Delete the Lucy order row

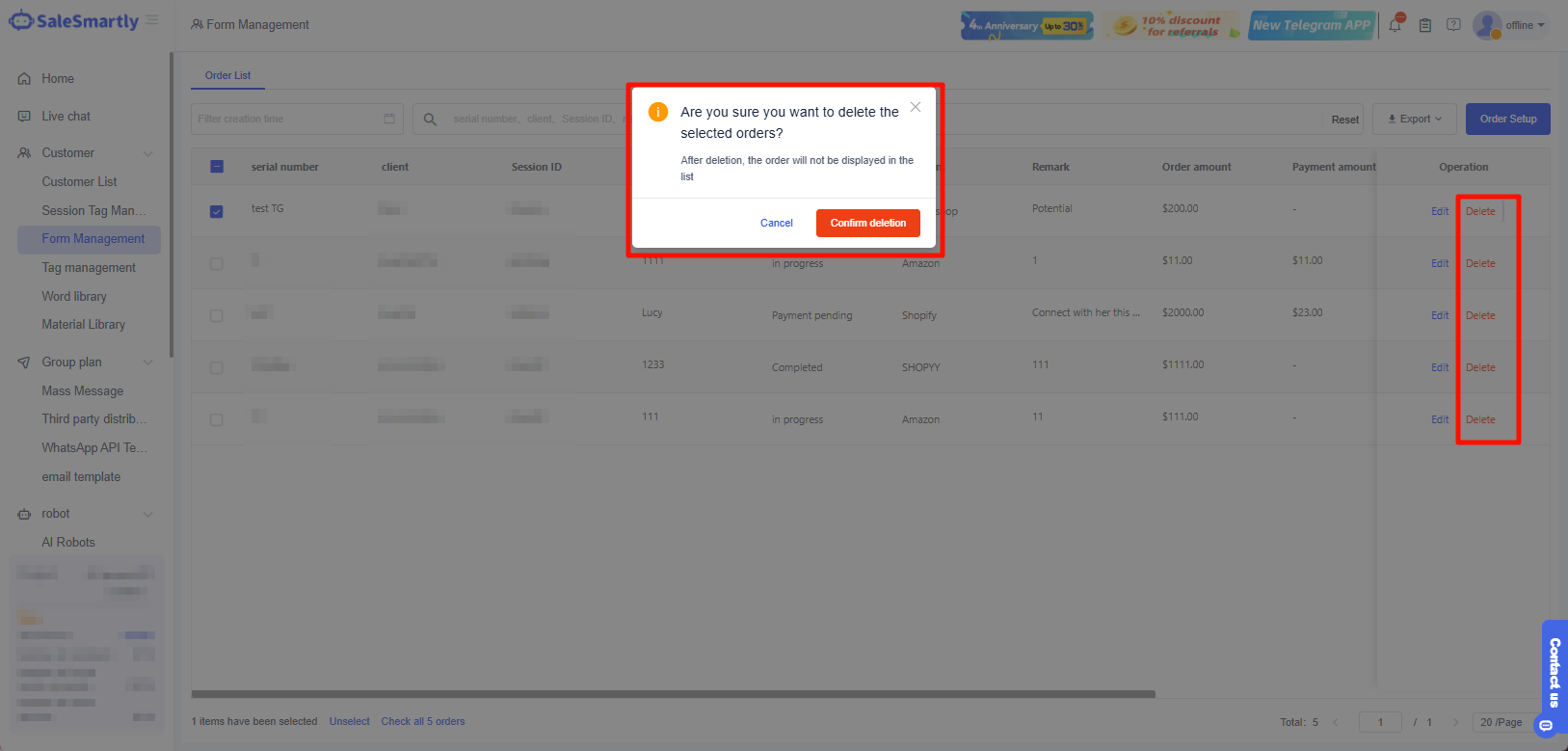tap(1480, 315)
